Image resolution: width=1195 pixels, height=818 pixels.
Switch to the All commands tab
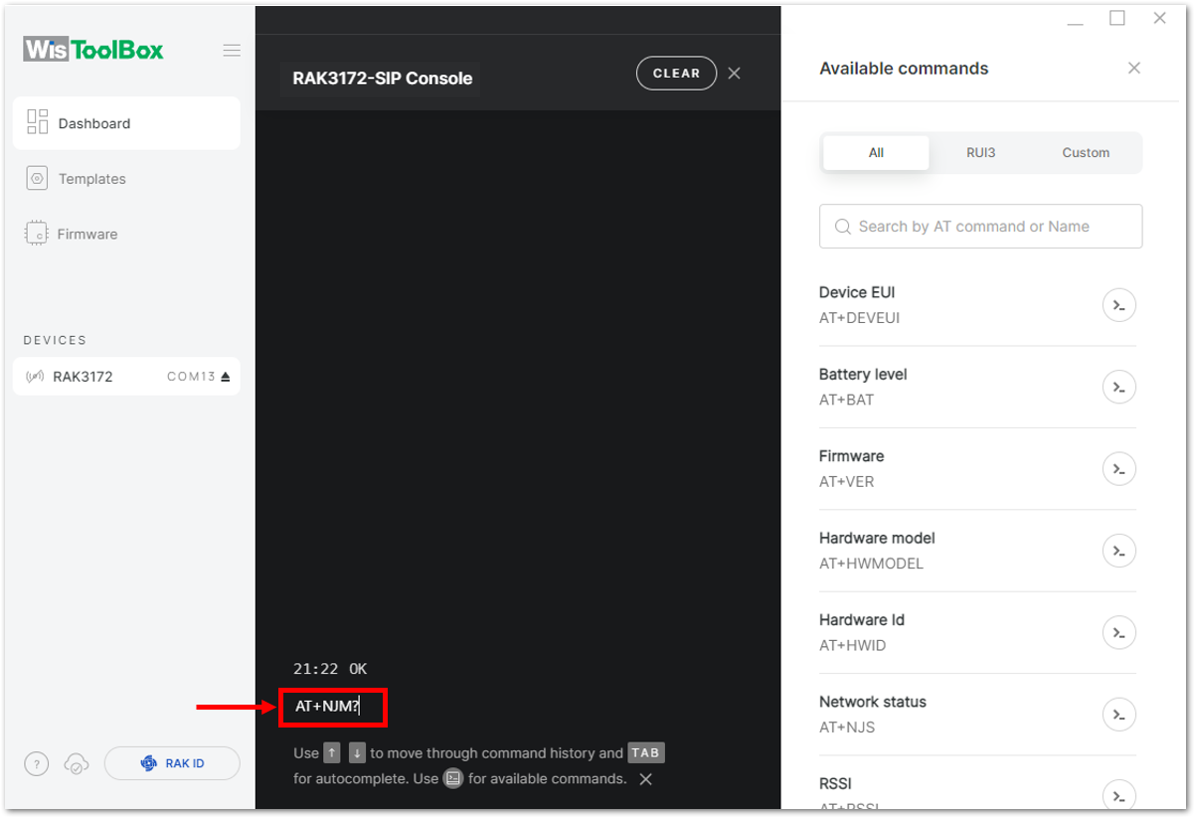[x=876, y=152]
